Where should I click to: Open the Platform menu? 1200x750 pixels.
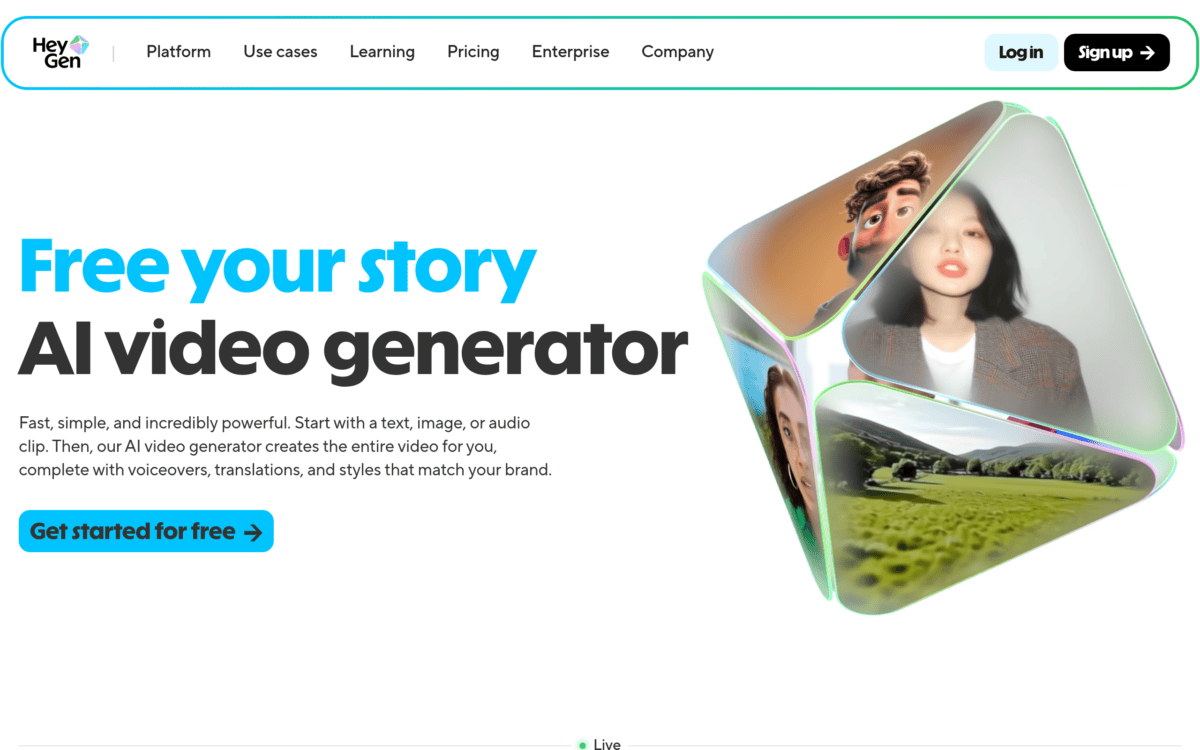[179, 52]
